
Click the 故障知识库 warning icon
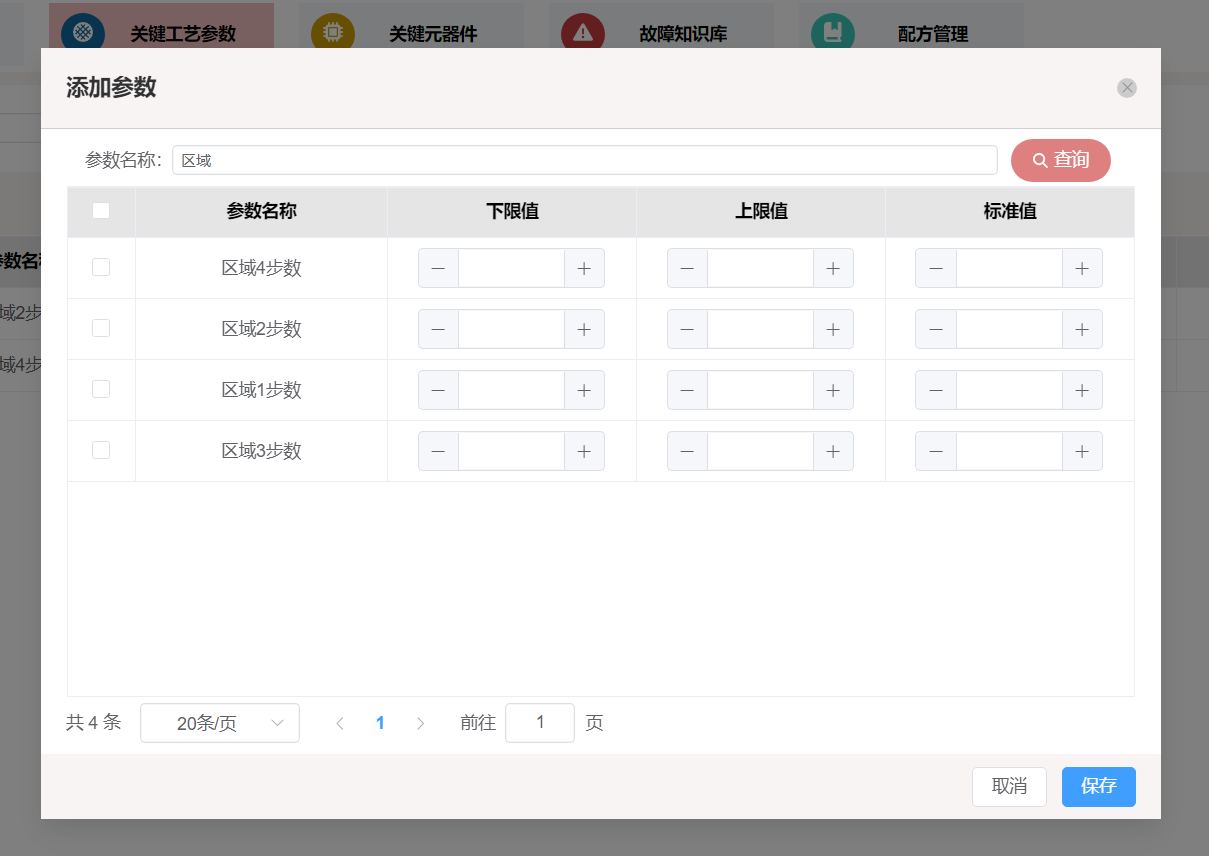pyautogui.click(x=583, y=33)
